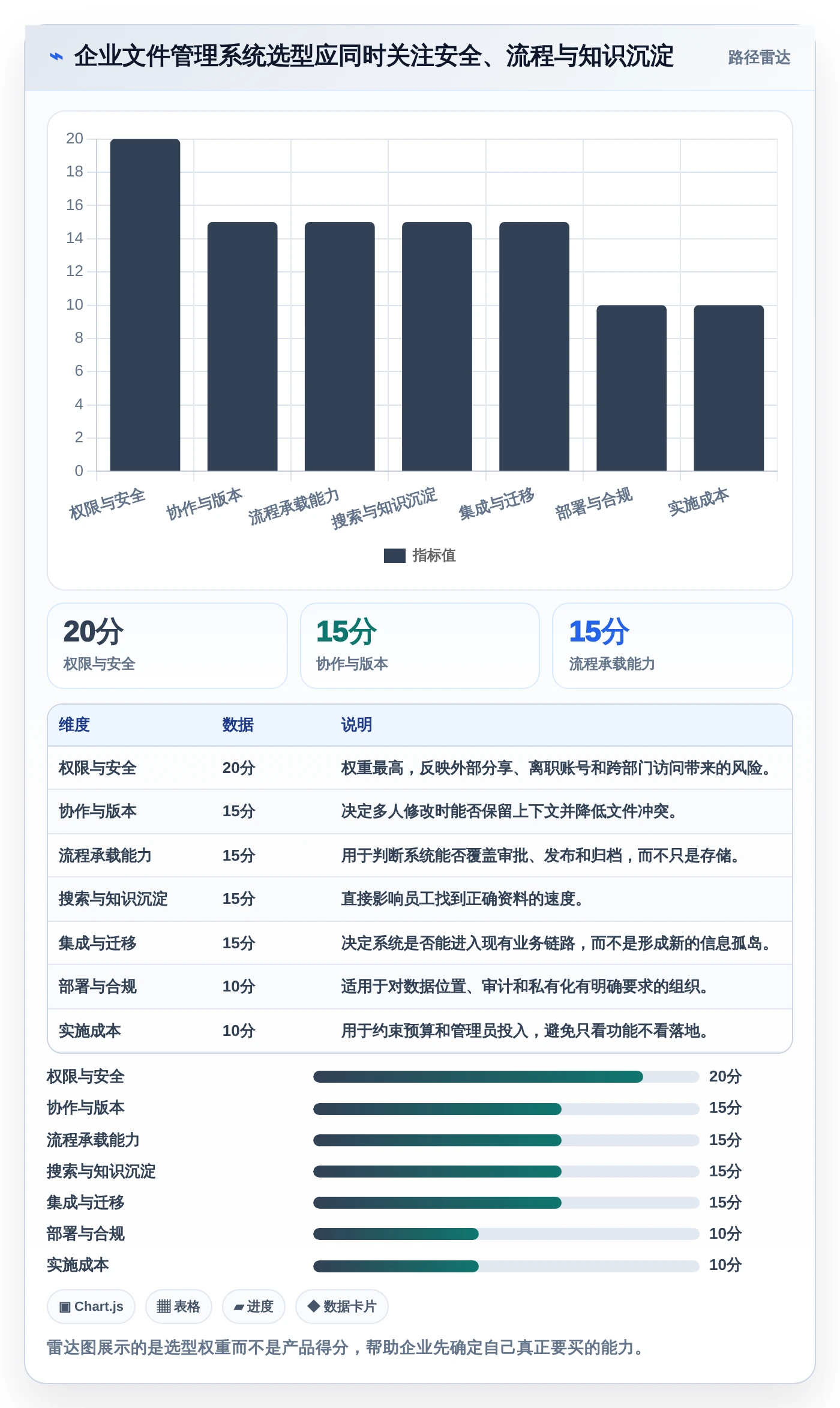The image size is (840, 1408).
Task: Click the 部署与合规 progress bar
Action: tap(506, 1234)
